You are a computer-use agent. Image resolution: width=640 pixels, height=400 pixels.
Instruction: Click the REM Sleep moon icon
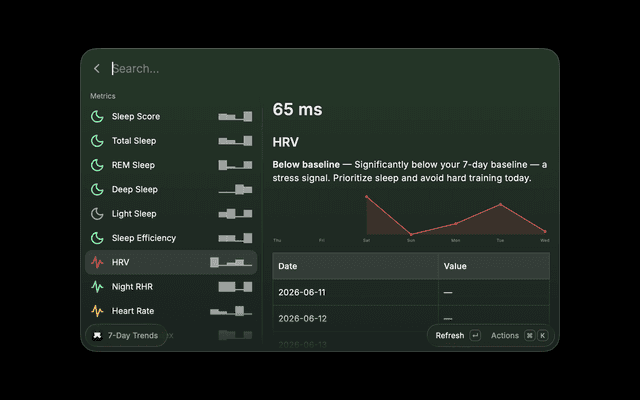(x=97, y=165)
